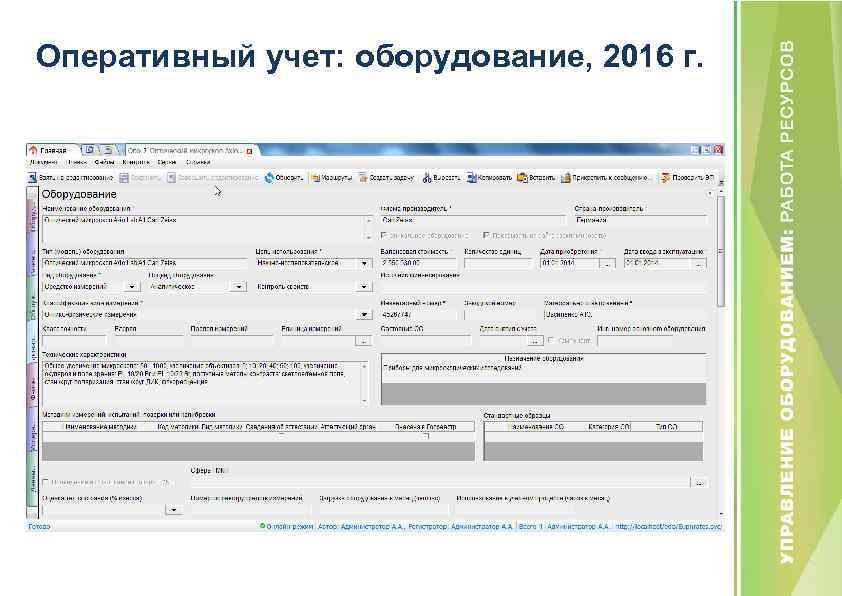Click the disabled 'Сохранить' floppy icon
The height and width of the screenshot is (596, 842).
coord(124,178)
